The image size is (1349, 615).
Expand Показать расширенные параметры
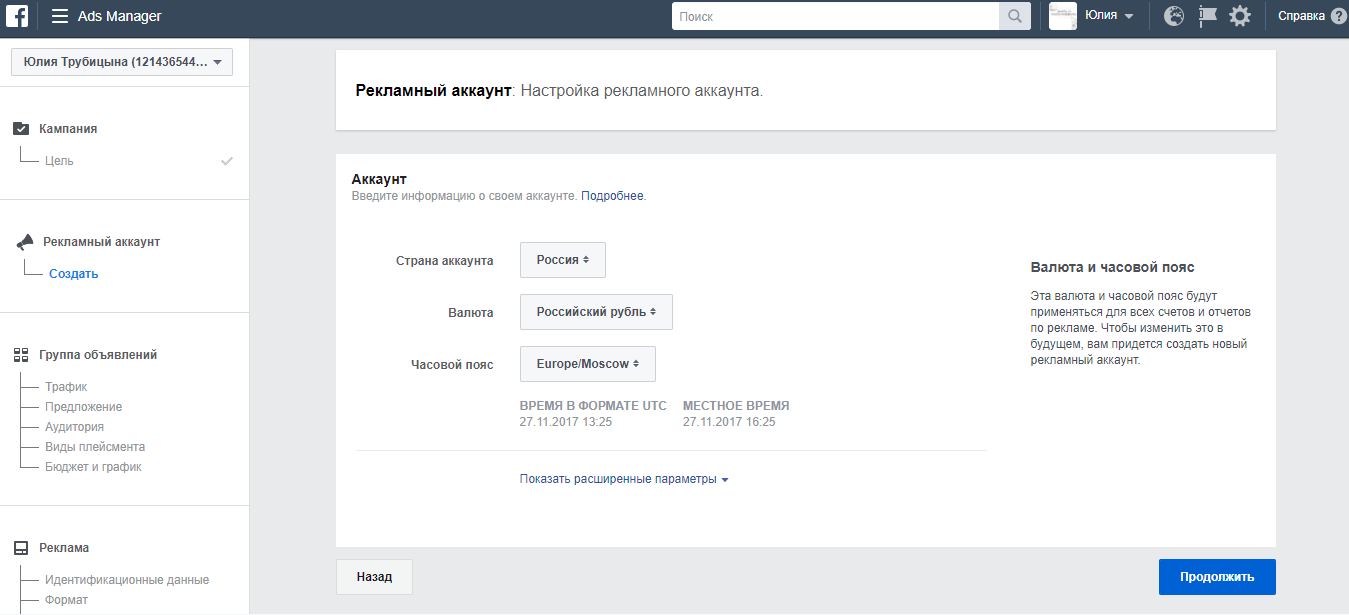pos(624,479)
